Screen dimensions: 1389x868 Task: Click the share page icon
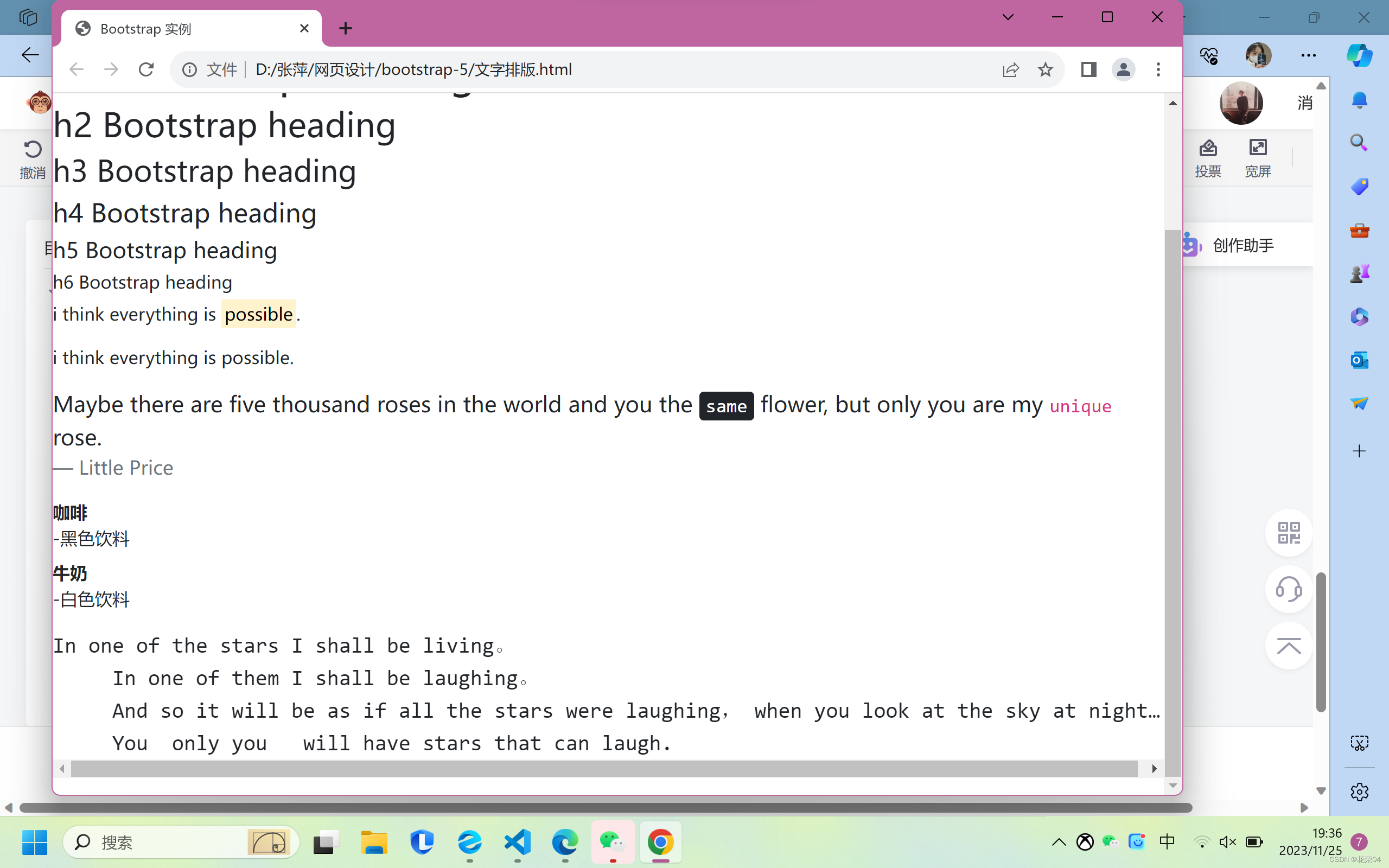(x=1010, y=69)
